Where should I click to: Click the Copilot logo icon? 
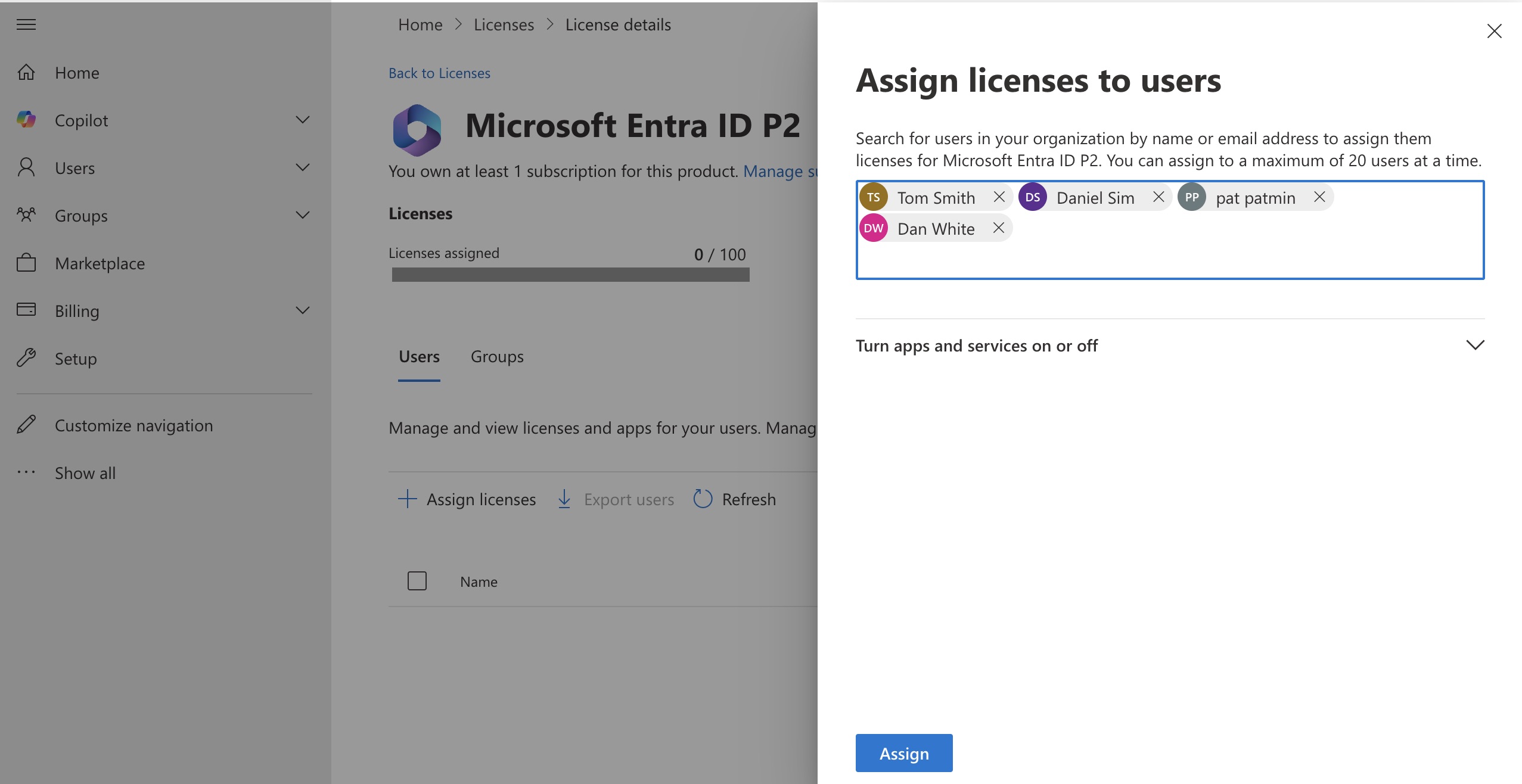coord(26,120)
